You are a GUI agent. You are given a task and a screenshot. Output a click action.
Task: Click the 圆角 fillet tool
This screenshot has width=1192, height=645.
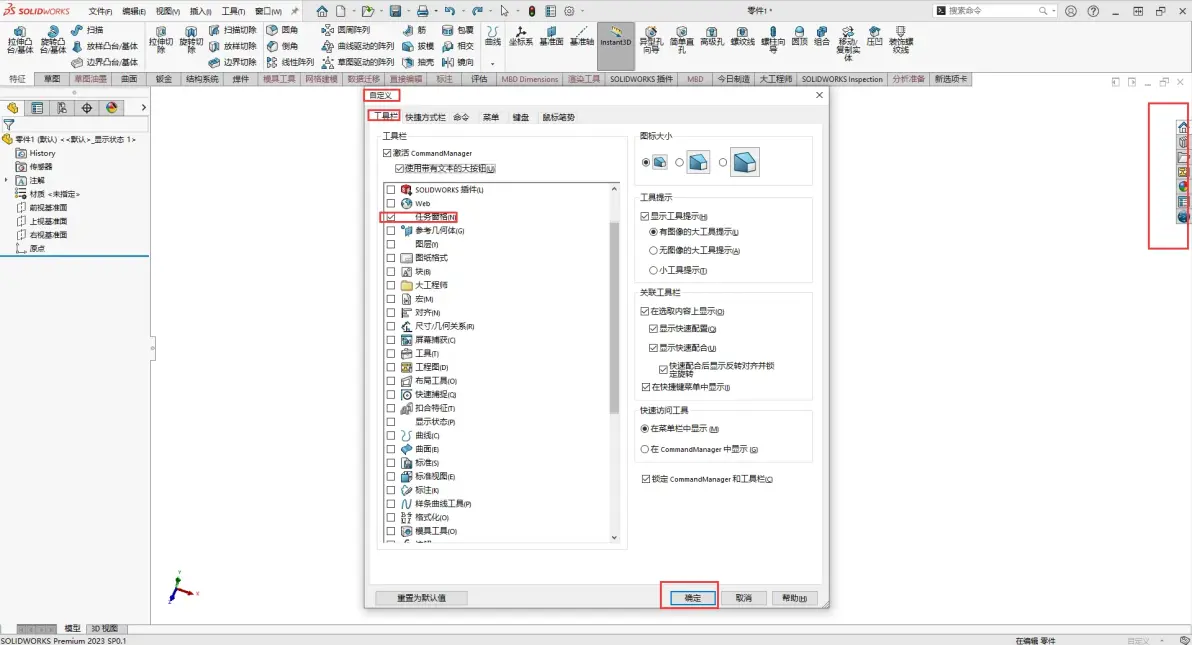pyautogui.click(x=282, y=30)
